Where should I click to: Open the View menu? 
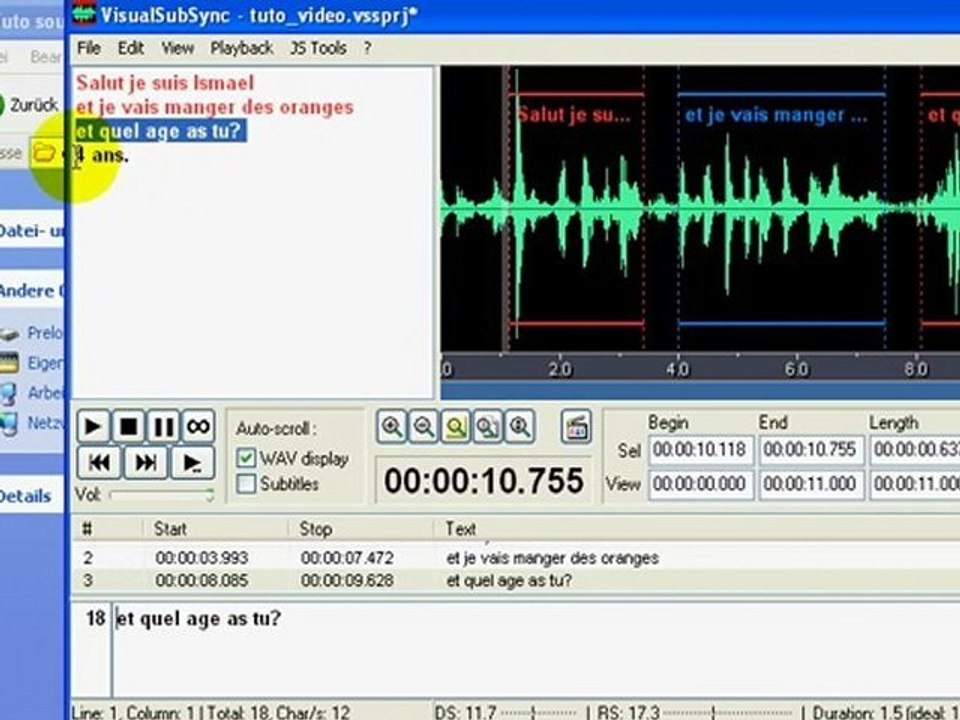(178, 48)
